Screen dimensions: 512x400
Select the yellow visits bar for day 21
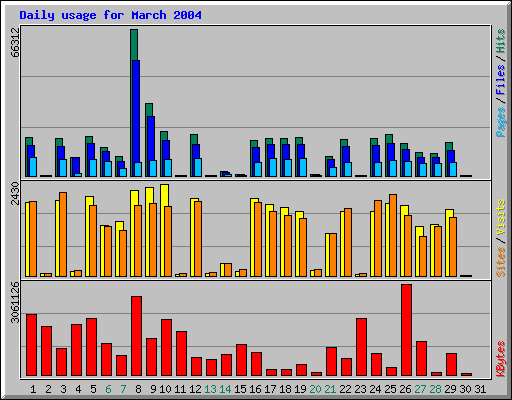[x=327, y=255]
